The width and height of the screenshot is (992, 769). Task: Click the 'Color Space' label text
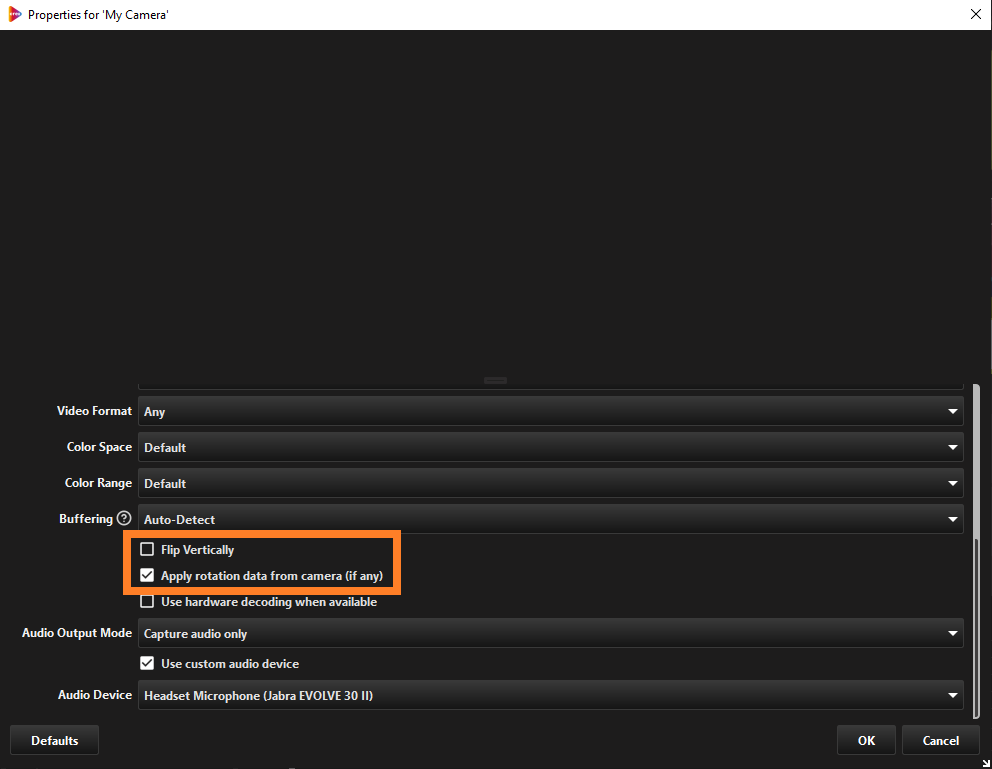click(99, 446)
